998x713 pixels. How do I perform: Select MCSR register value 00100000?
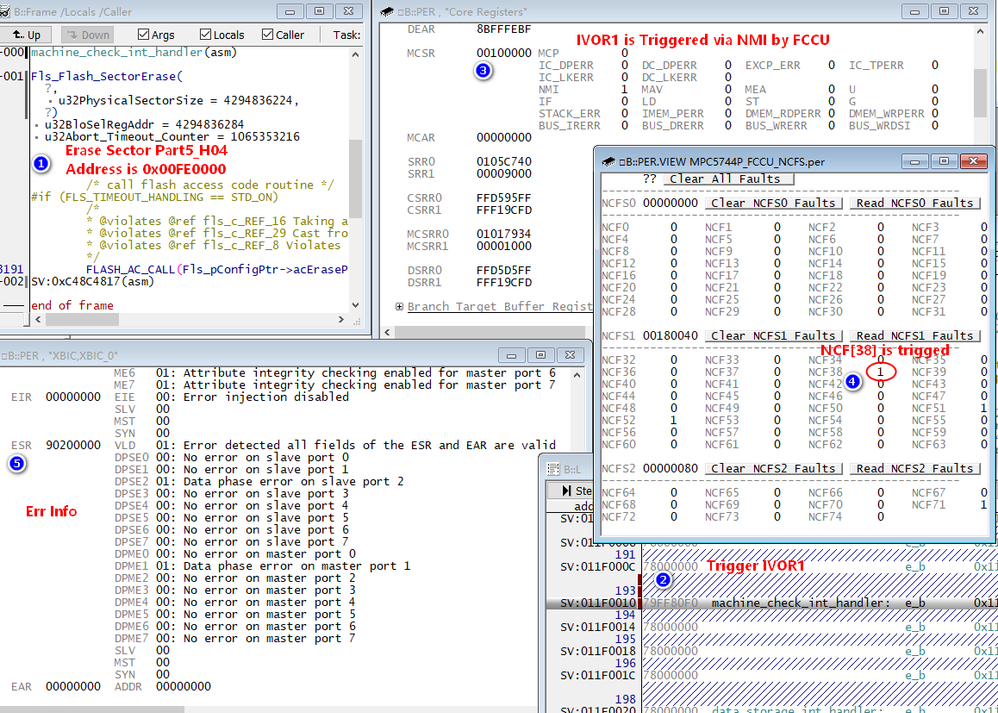coord(503,53)
